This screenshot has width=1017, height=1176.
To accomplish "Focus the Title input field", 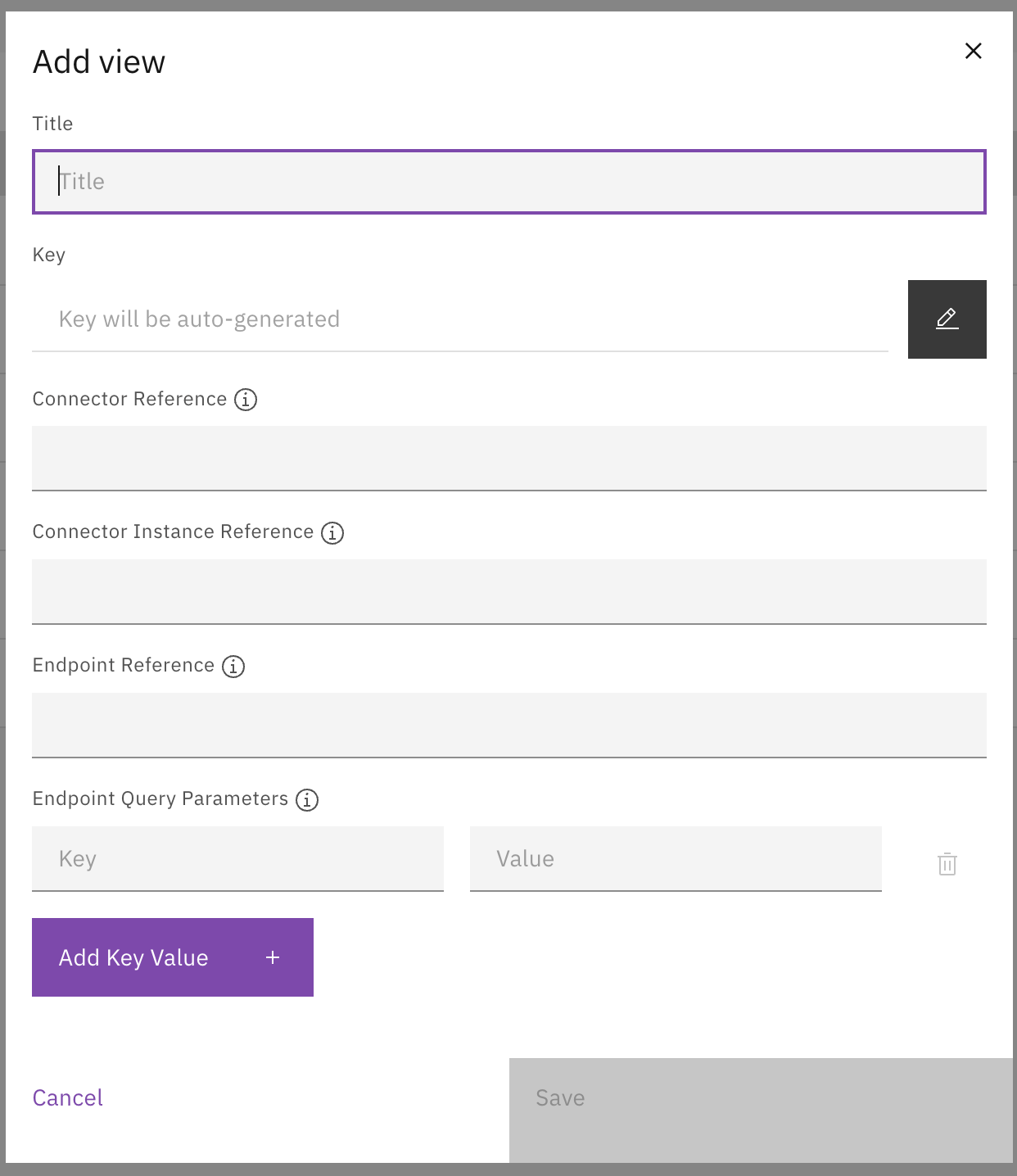I will point(508,181).
